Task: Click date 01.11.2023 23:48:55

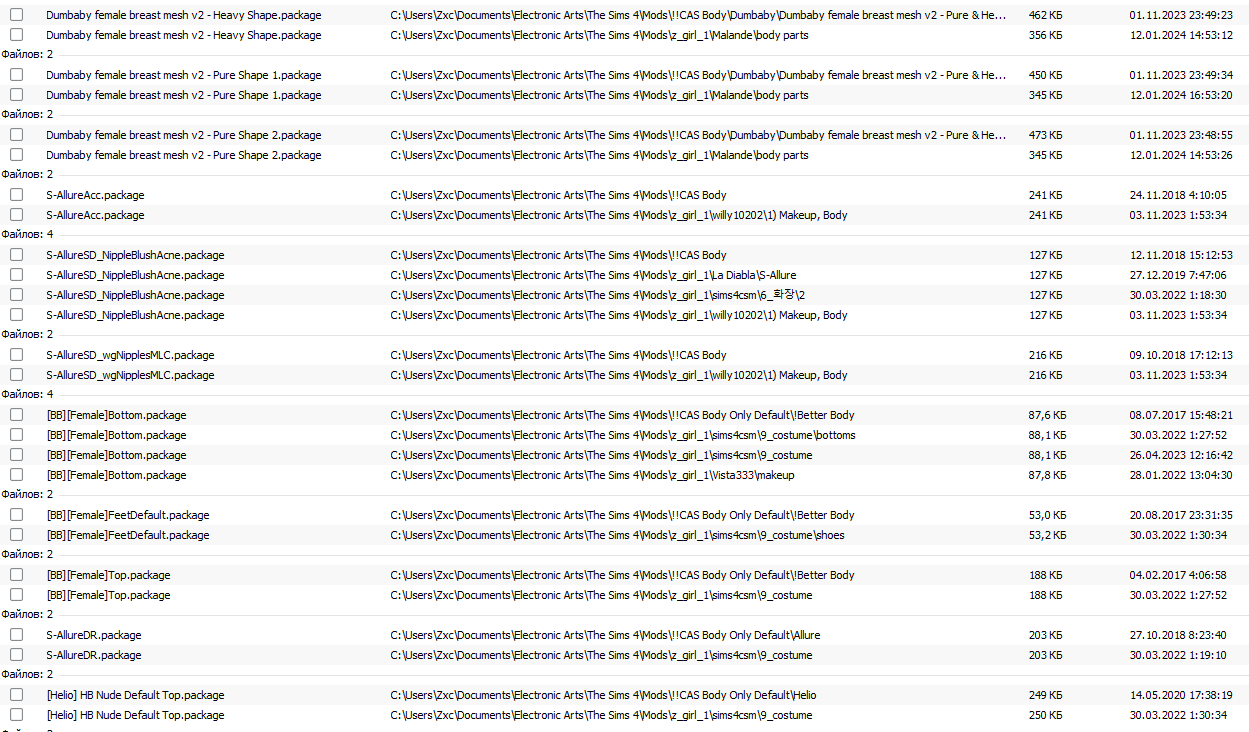Action: tap(1181, 135)
